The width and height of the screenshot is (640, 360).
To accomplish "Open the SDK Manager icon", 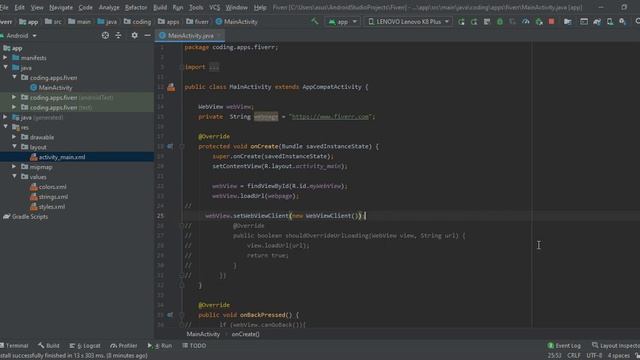I will pyautogui.click(x=622, y=22).
